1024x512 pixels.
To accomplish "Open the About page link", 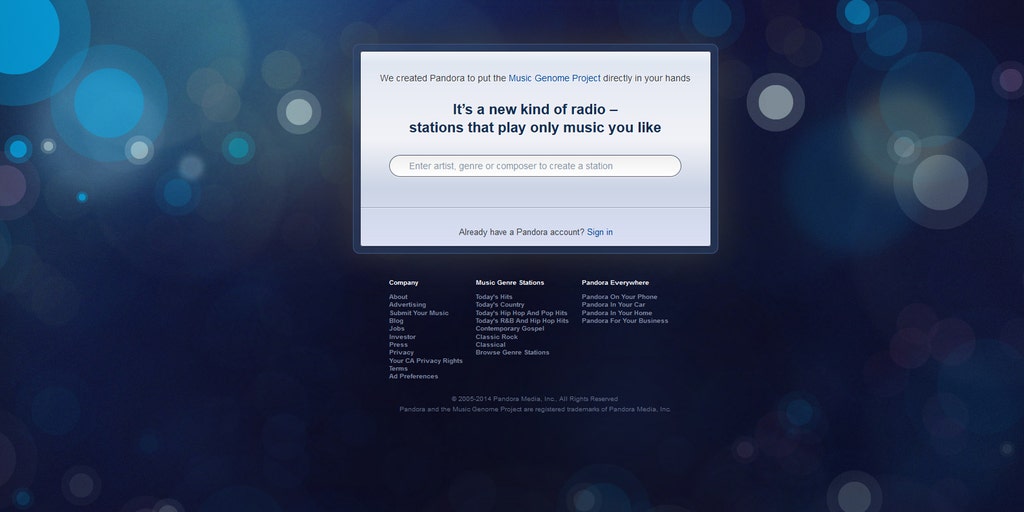I will (x=398, y=297).
